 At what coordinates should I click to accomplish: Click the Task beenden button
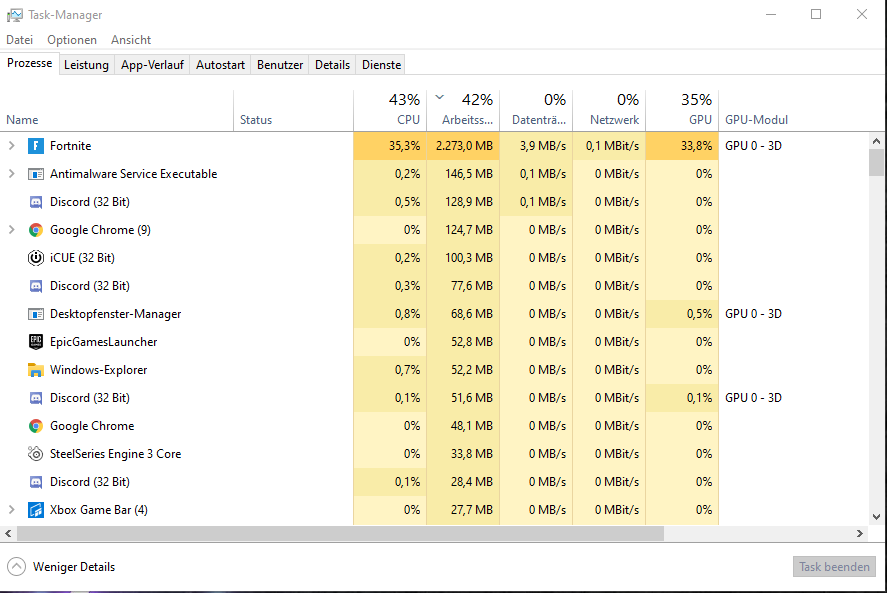tap(834, 566)
